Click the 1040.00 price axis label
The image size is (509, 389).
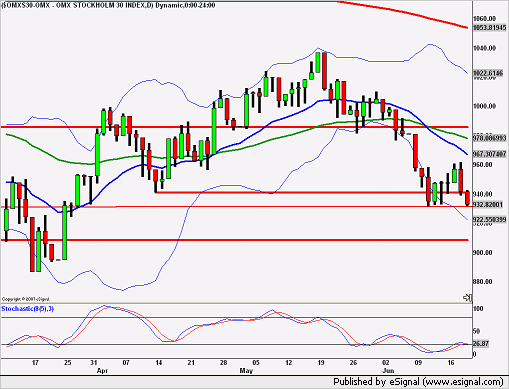[x=484, y=48]
